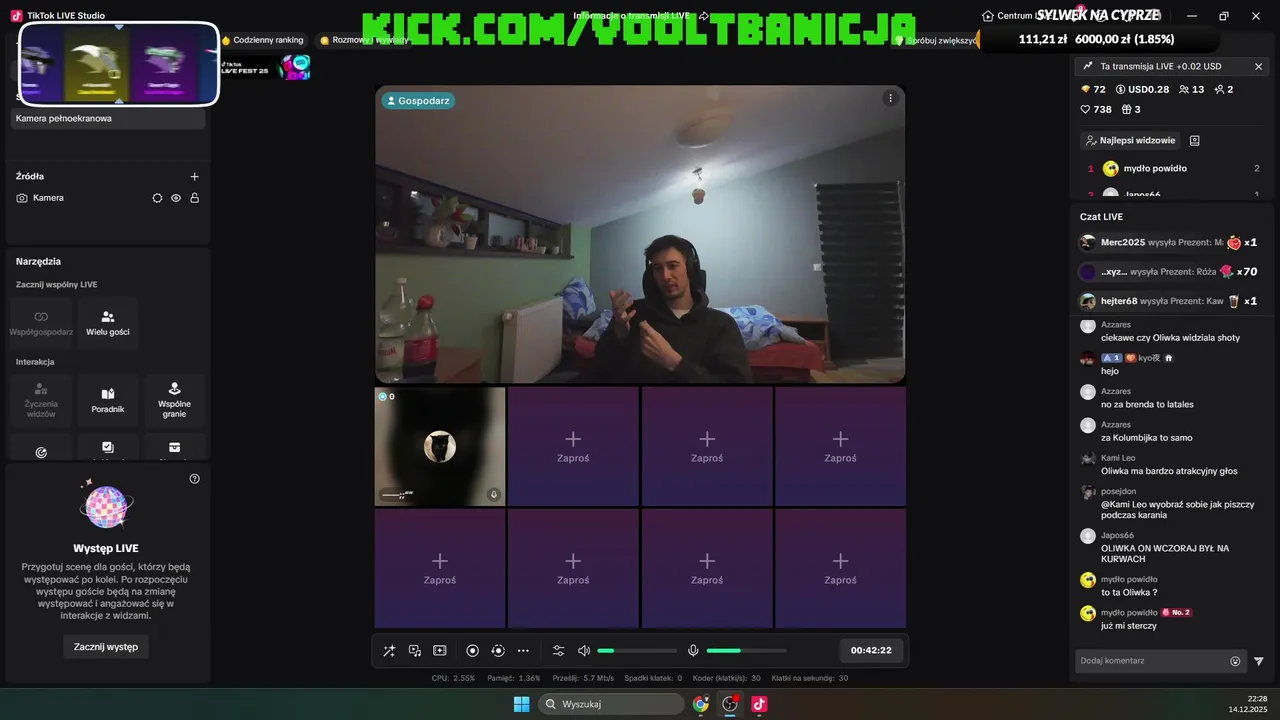1280x720 pixels.
Task: Open Kamera source settings circle icon
Action: (157, 198)
